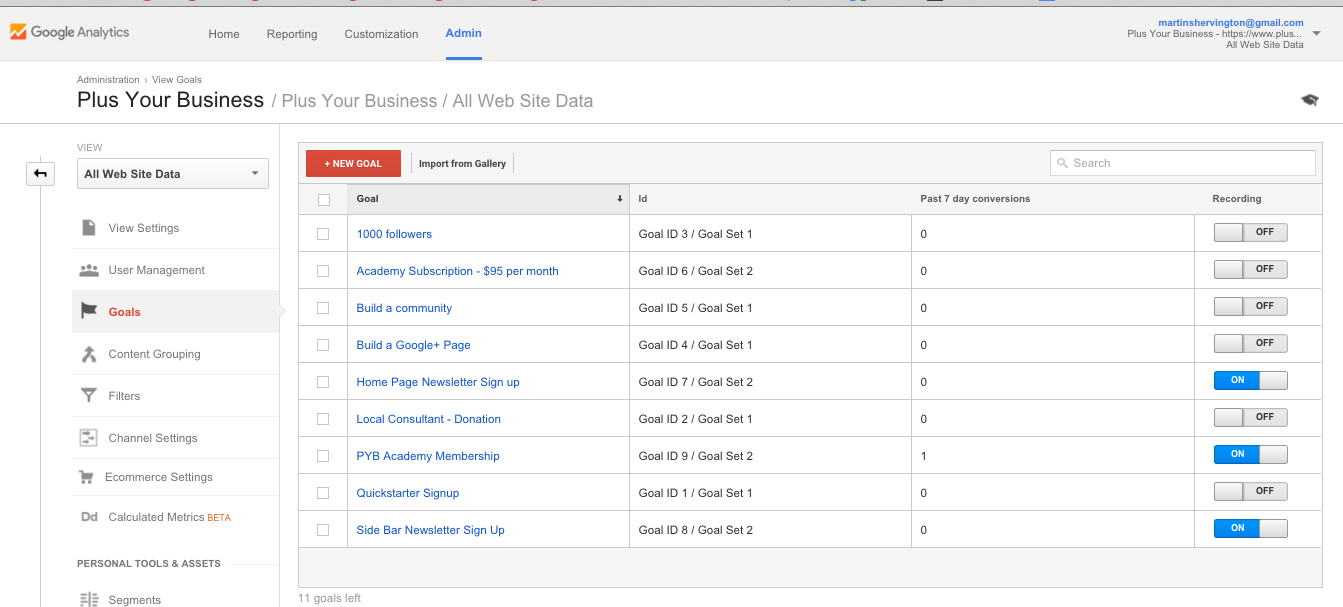Turn off recording for PYB Academy Membership

pos(1251,454)
